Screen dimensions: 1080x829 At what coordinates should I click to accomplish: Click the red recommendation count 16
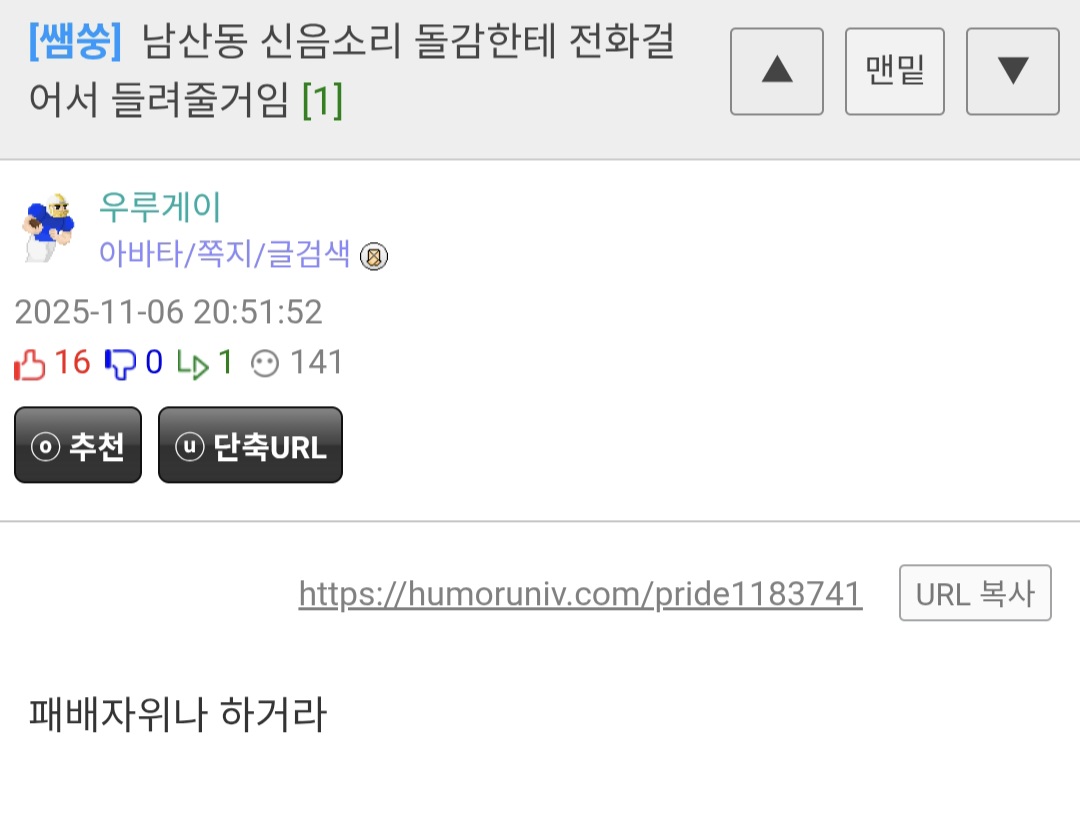pos(72,362)
